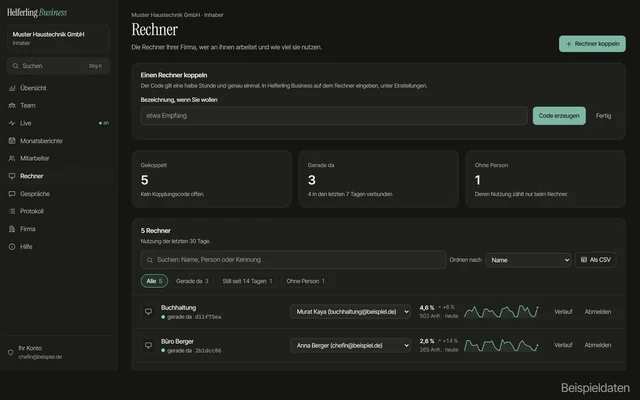This screenshot has height=400, width=640.
Task: Click the Gerade da 3 card
Action: 379,179
